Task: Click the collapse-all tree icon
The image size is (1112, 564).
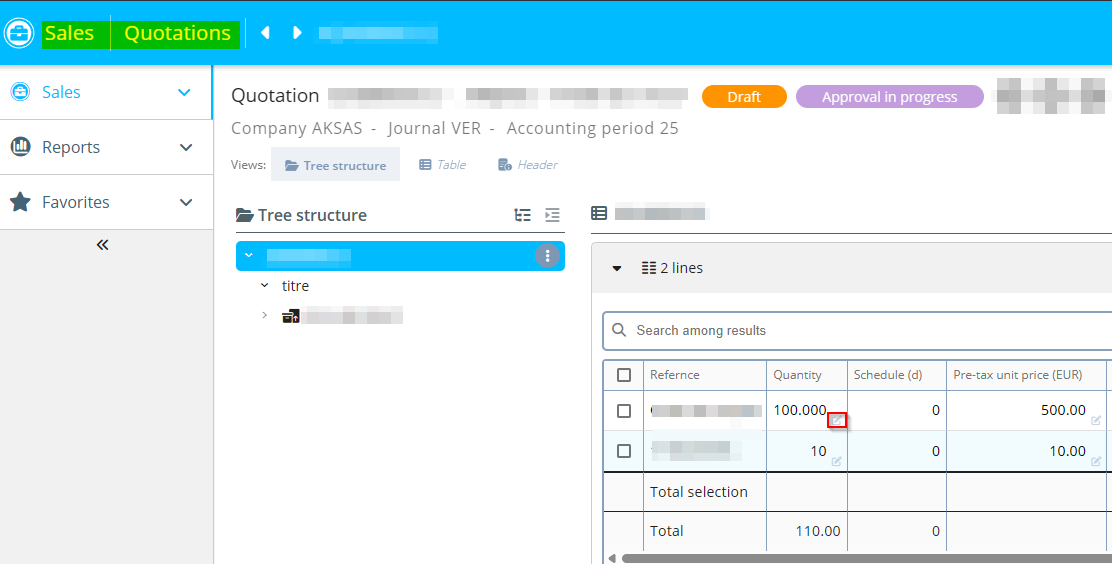Action: (x=552, y=215)
